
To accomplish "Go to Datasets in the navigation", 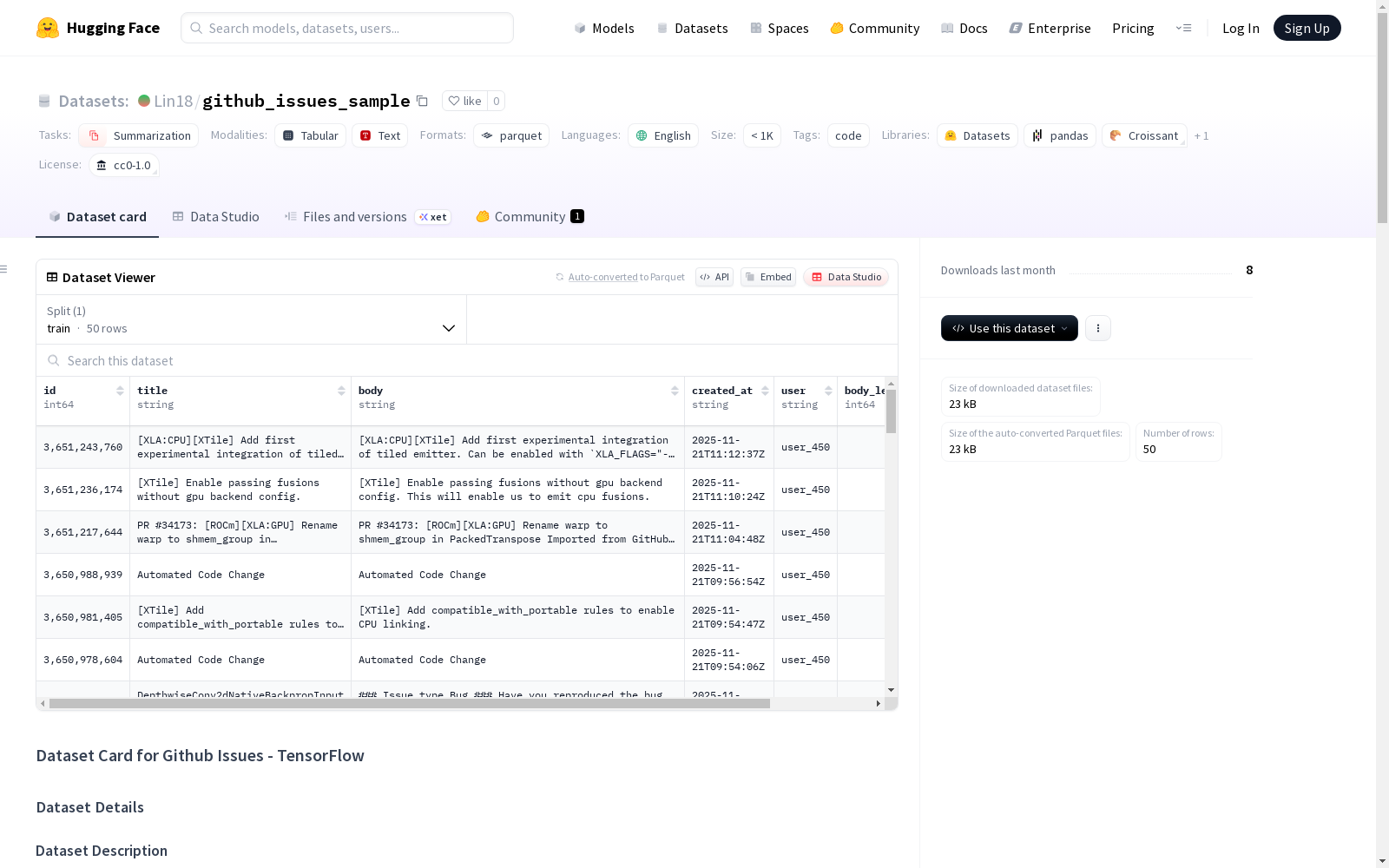I will click(x=692, y=28).
